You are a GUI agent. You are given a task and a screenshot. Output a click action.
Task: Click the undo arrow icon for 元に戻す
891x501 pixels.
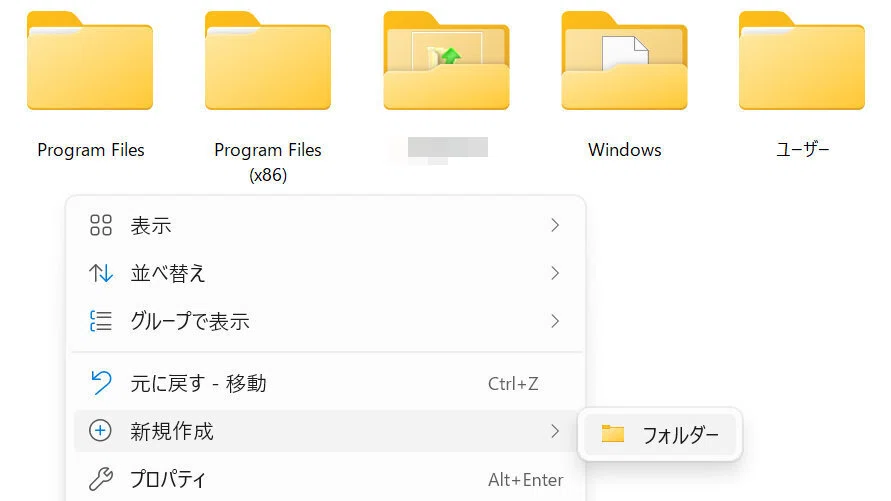(101, 383)
